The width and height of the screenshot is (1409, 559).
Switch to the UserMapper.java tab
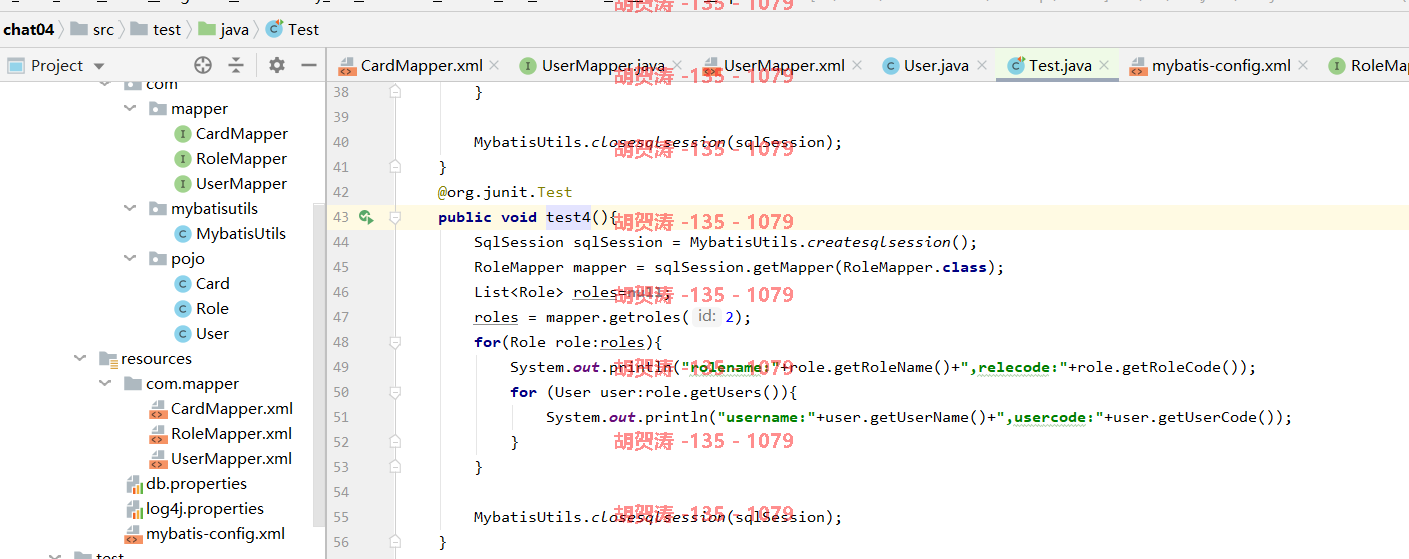pyautogui.click(x=603, y=66)
